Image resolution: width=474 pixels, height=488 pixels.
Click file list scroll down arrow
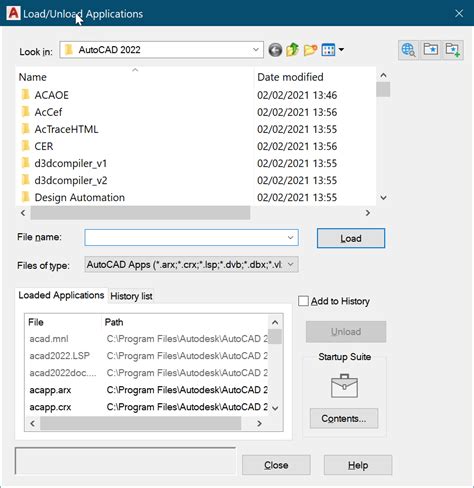[383, 198]
